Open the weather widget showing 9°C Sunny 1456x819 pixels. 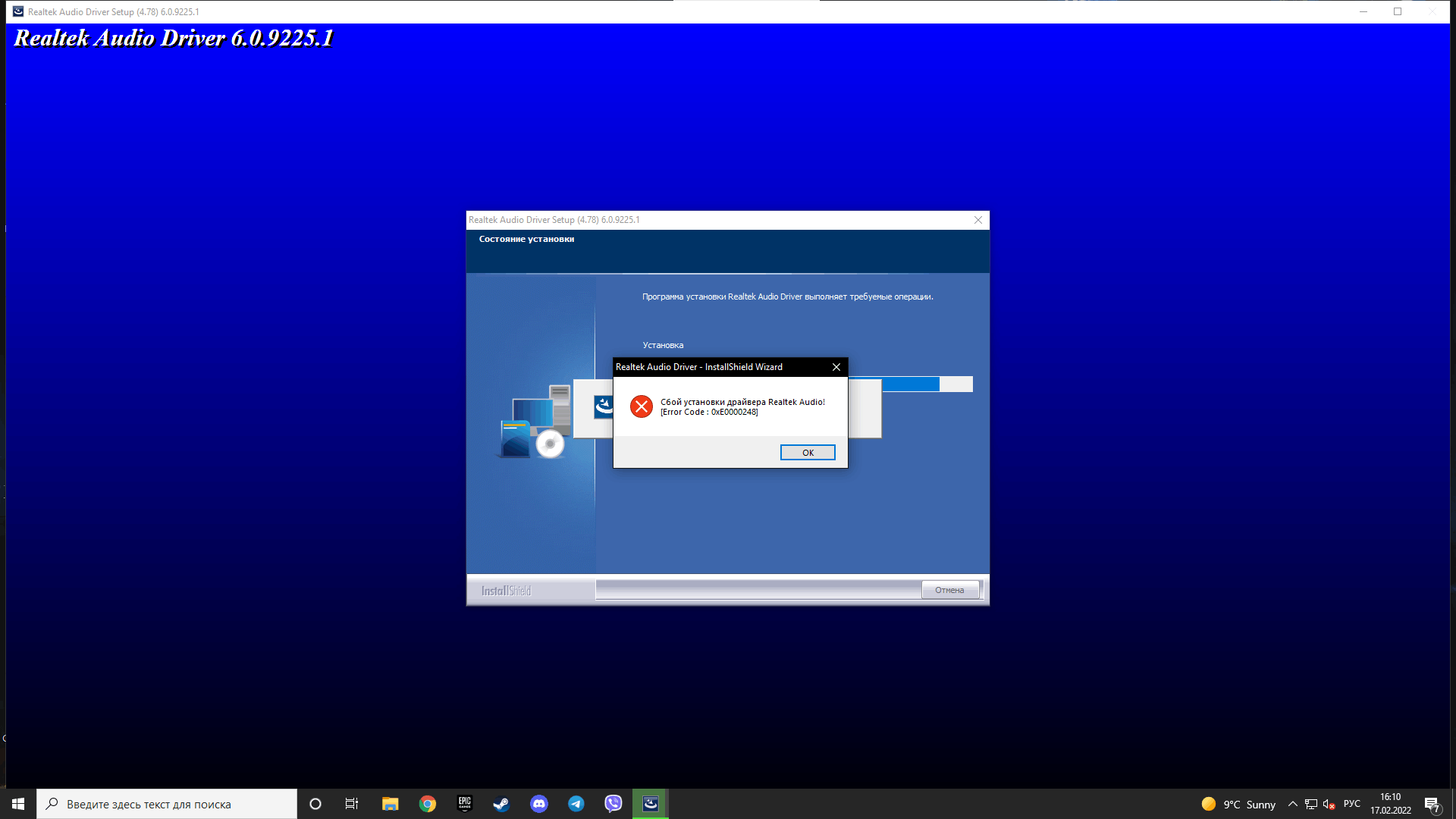point(1238,805)
